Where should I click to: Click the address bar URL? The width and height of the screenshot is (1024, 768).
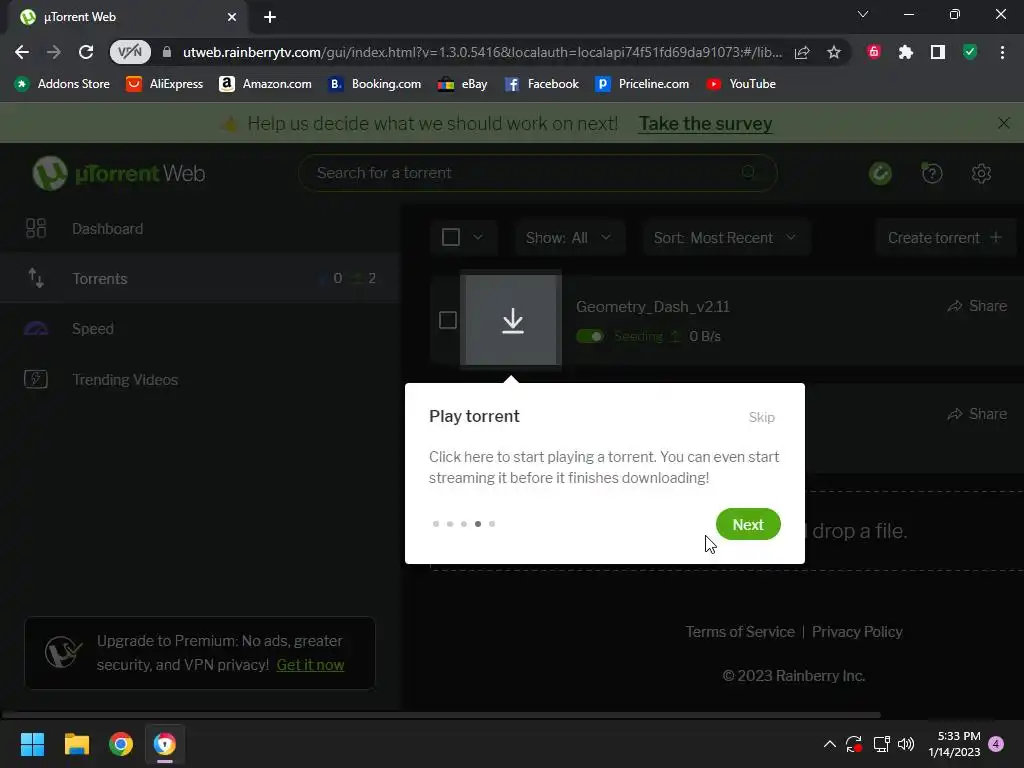tap(482, 52)
